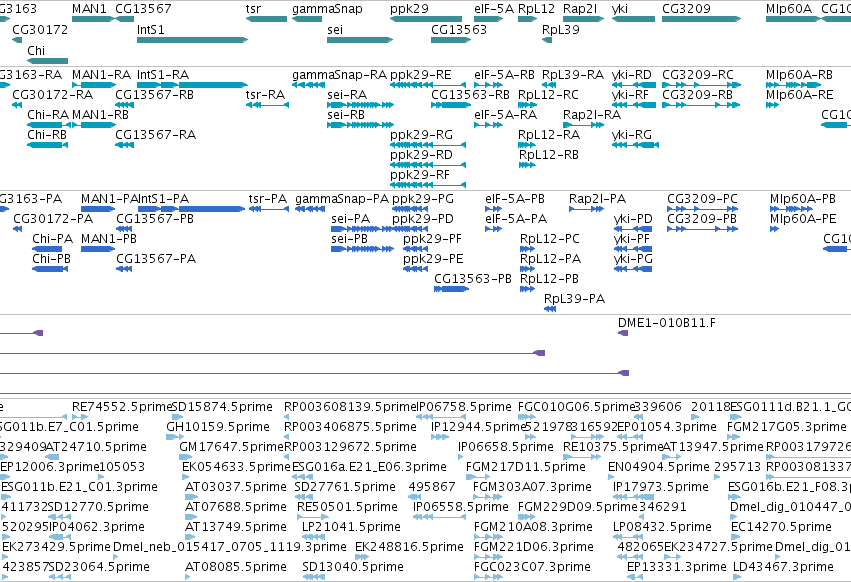Select protein MAN1-PB
851x582 pixels.
(98, 249)
